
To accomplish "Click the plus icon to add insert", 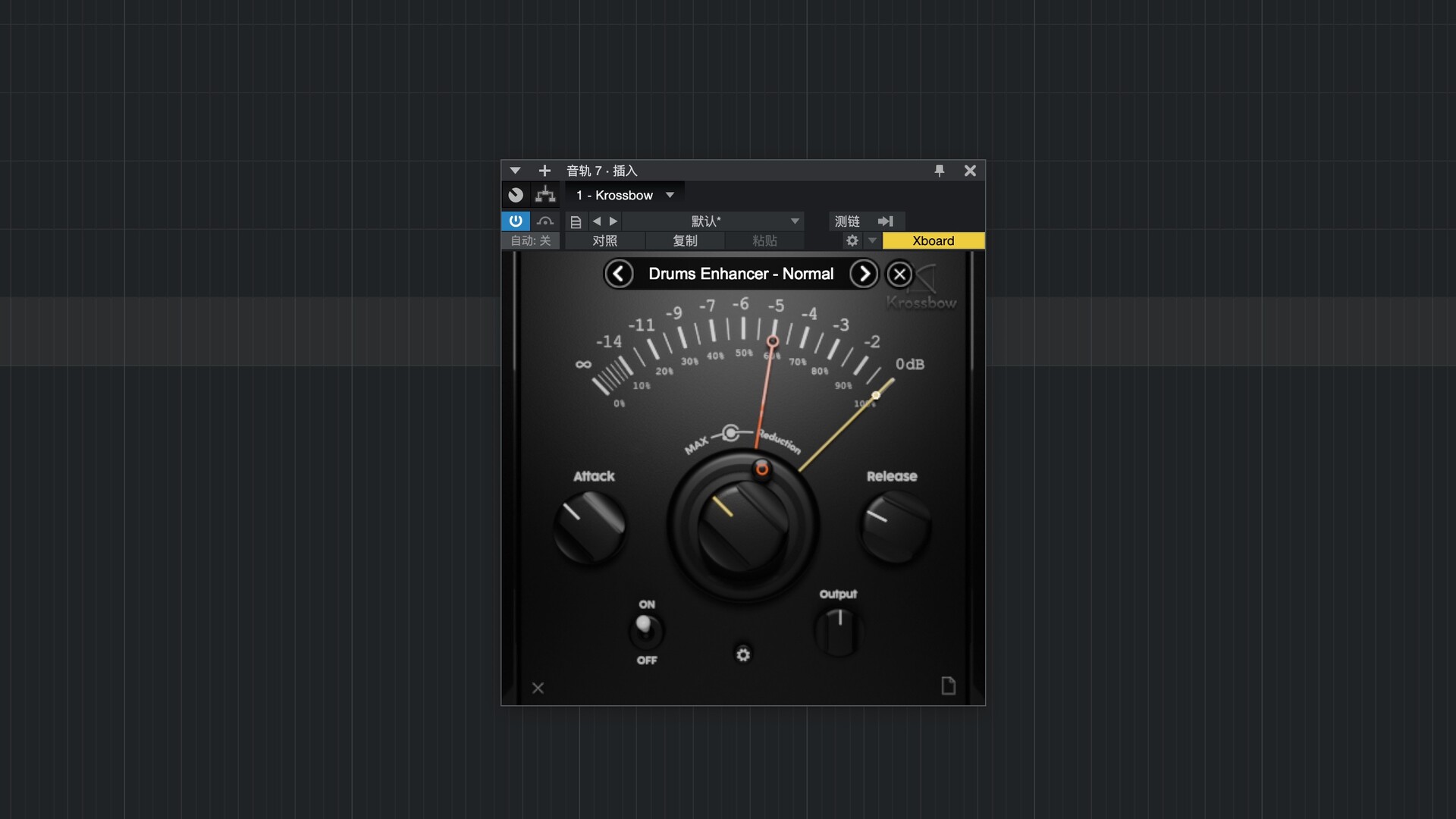I will [x=544, y=171].
